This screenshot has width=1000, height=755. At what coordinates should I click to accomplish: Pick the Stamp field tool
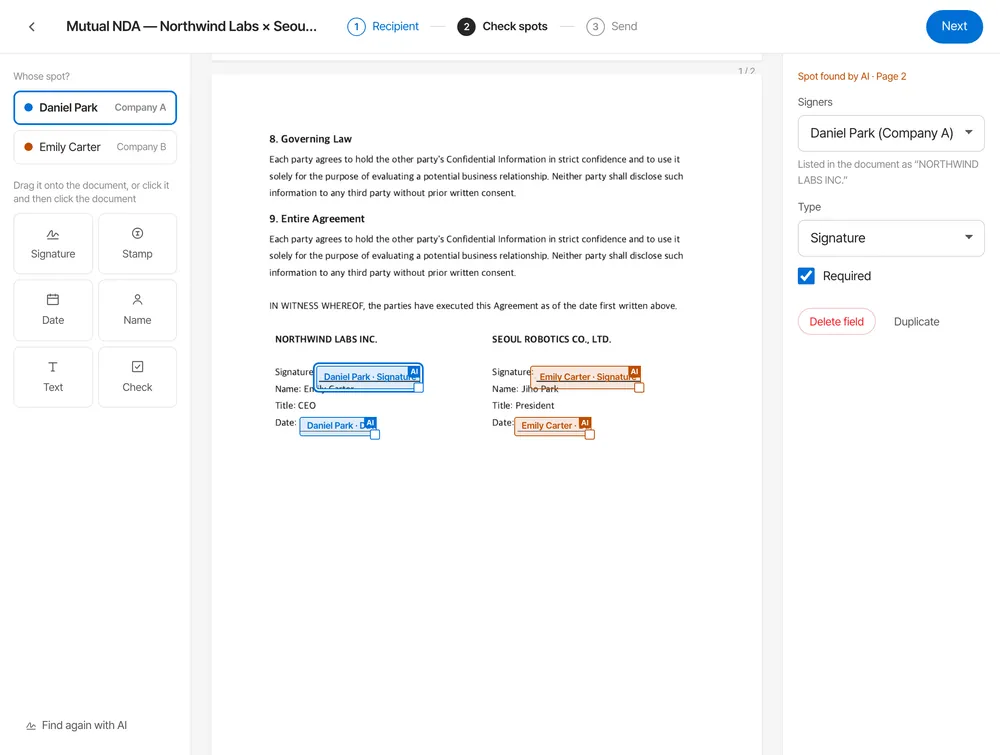137,244
